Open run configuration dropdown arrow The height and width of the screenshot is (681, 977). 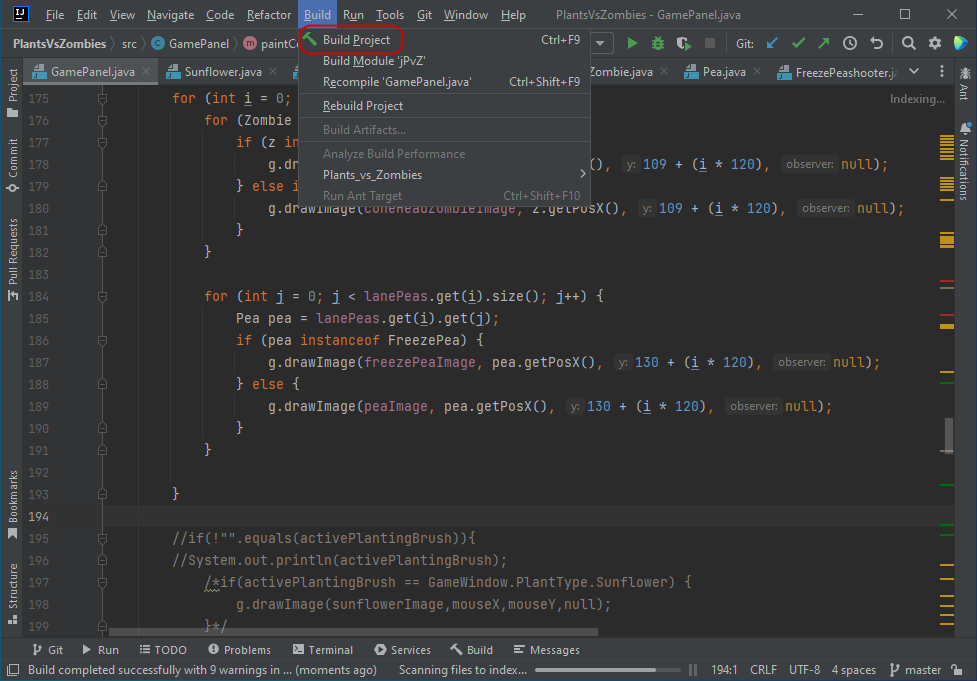click(x=600, y=44)
